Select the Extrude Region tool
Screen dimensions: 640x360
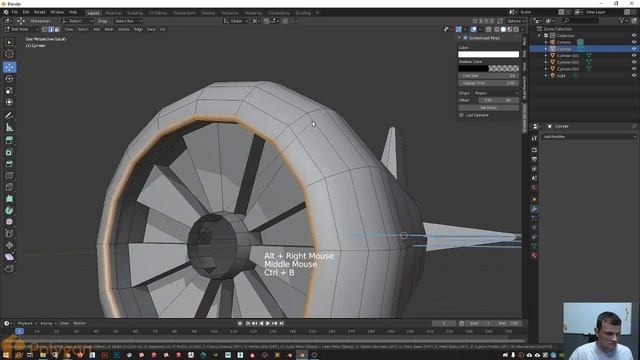[x=9, y=140]
